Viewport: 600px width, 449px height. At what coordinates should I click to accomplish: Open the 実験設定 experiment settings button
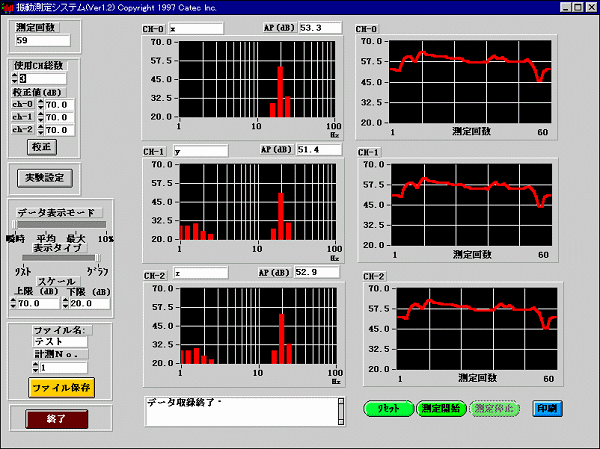coord(45,178)
